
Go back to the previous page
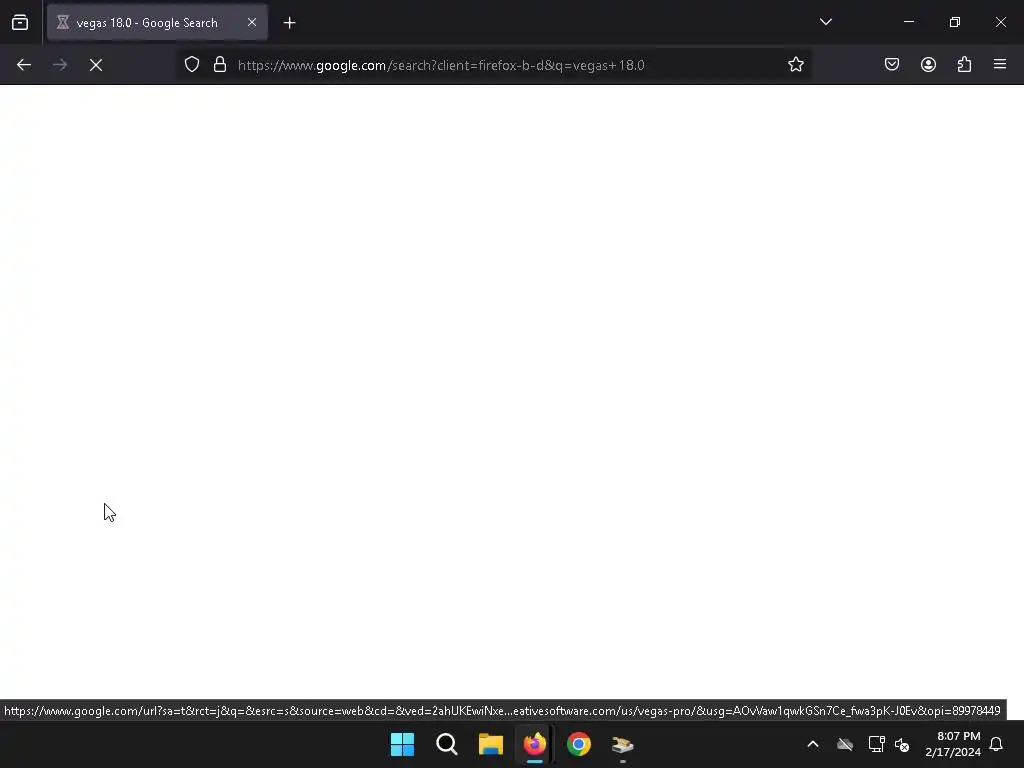(24, 65)
